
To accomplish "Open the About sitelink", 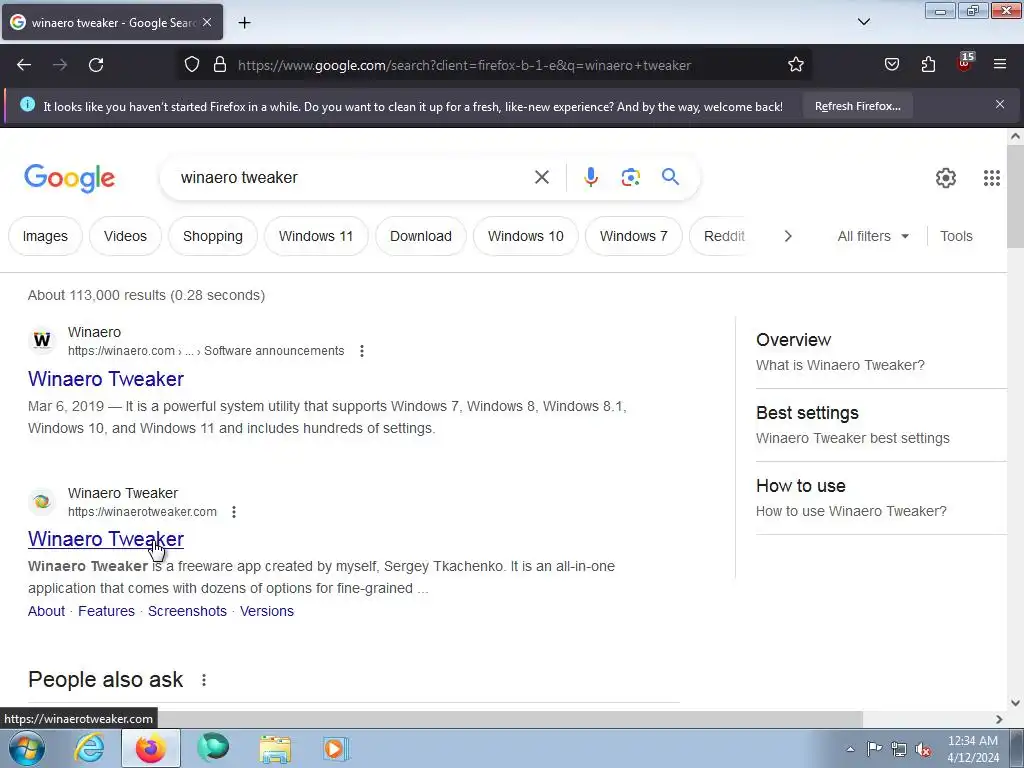I will (46, 611).
